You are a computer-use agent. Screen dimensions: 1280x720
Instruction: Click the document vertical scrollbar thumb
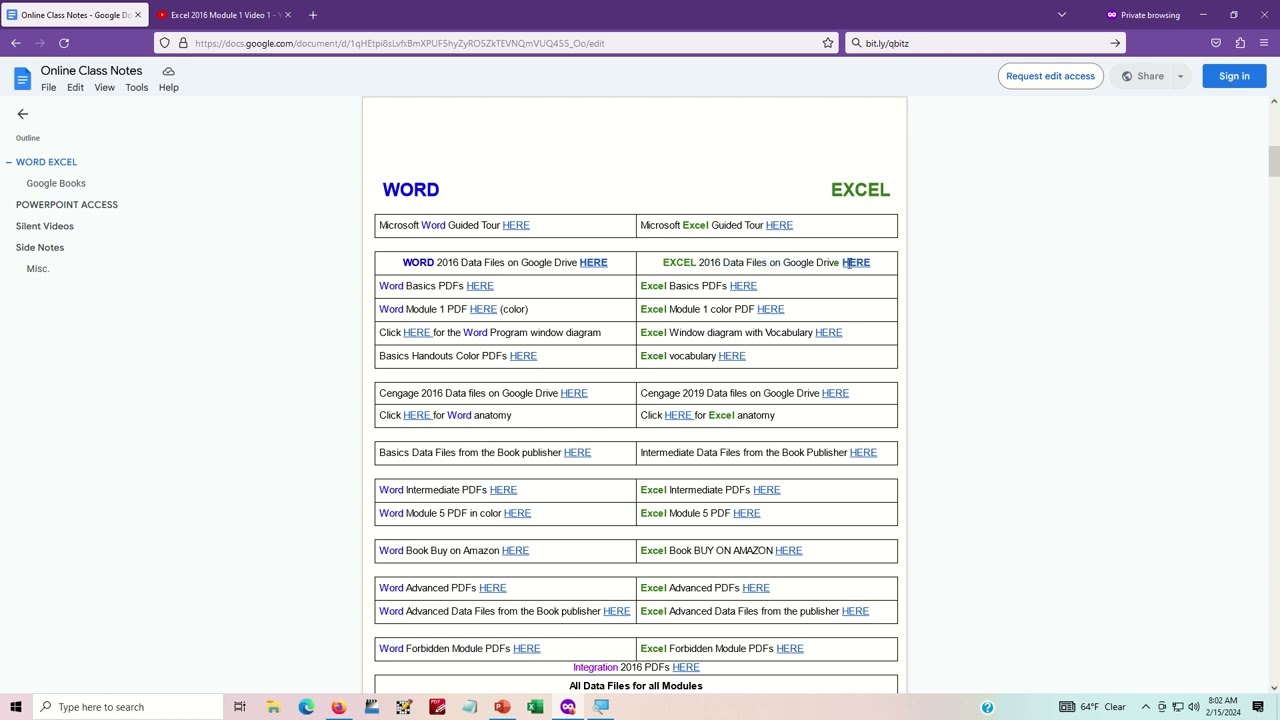1274,161
